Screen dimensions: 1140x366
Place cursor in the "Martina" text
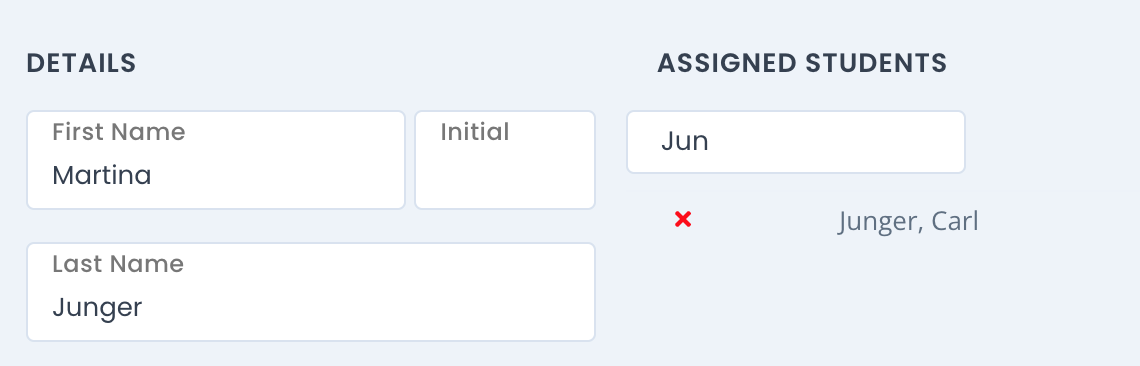[x=102, y=175]
